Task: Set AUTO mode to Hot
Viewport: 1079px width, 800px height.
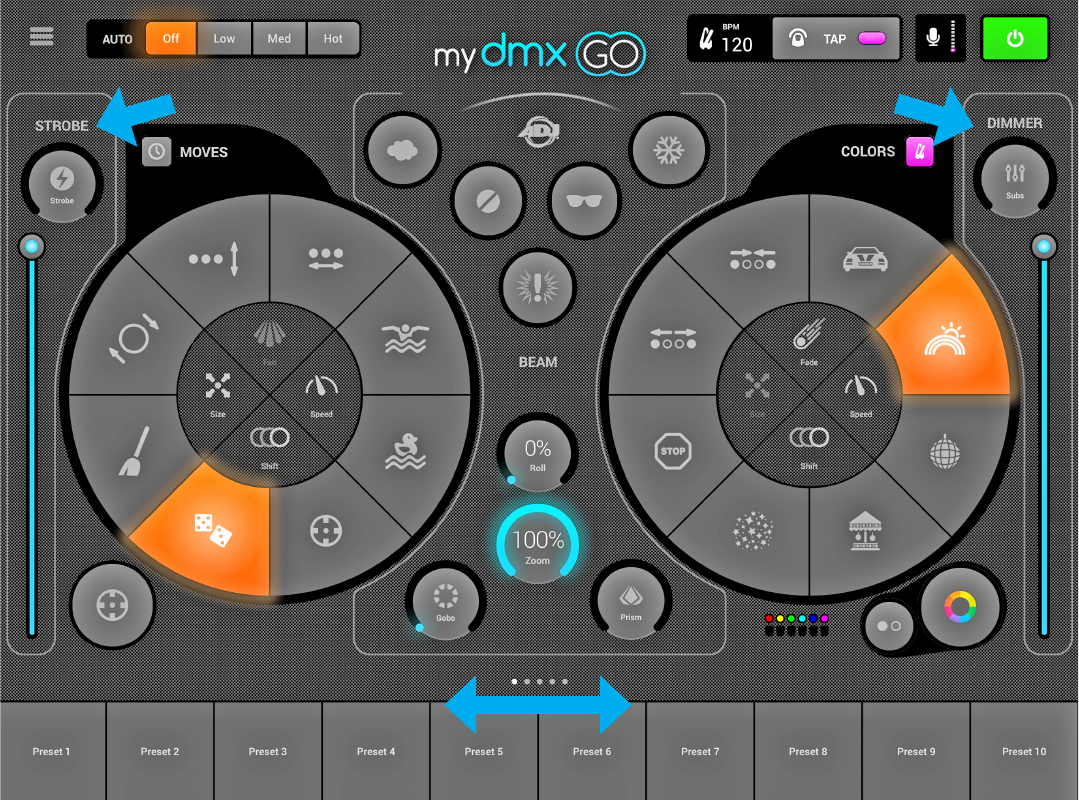Action: pyautogui.click(x=333, y=39)
